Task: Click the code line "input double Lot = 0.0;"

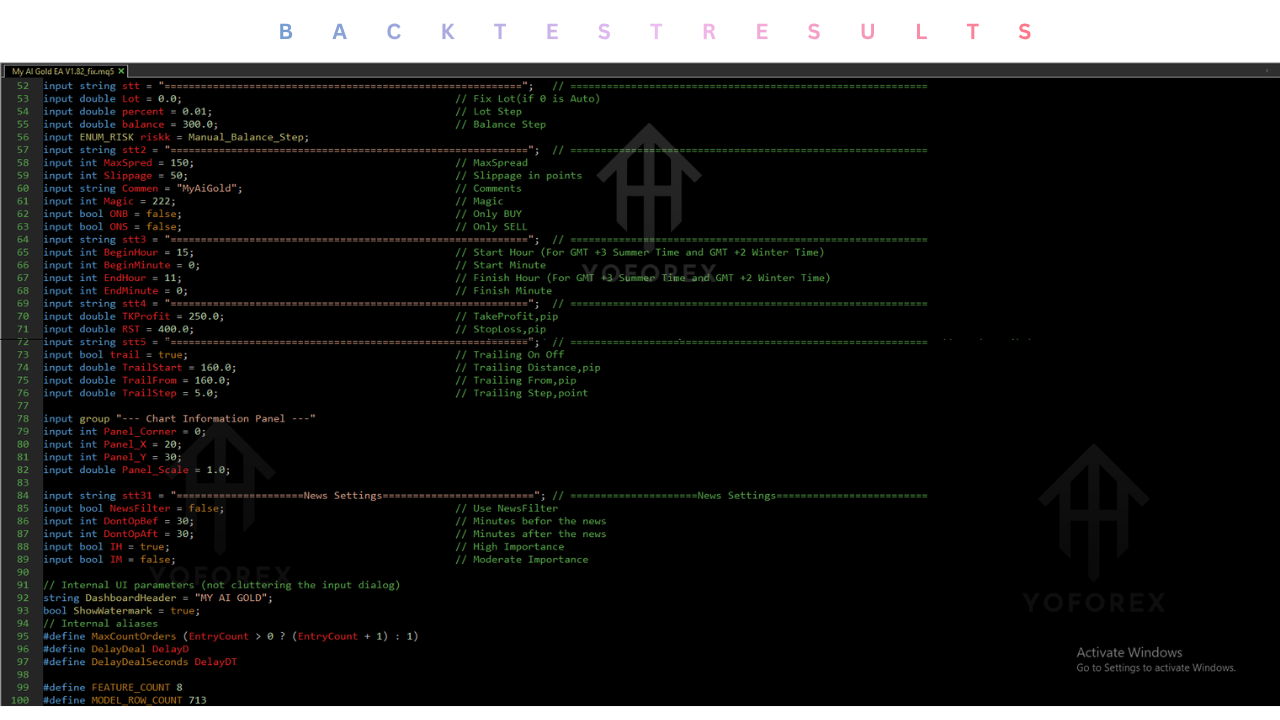Action: (x=112, y=99)
